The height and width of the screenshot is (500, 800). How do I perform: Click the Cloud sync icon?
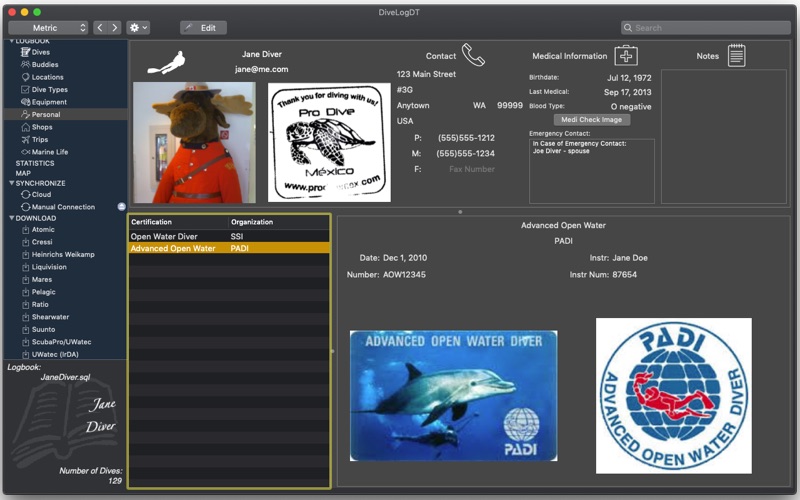[x=25, y=194]
